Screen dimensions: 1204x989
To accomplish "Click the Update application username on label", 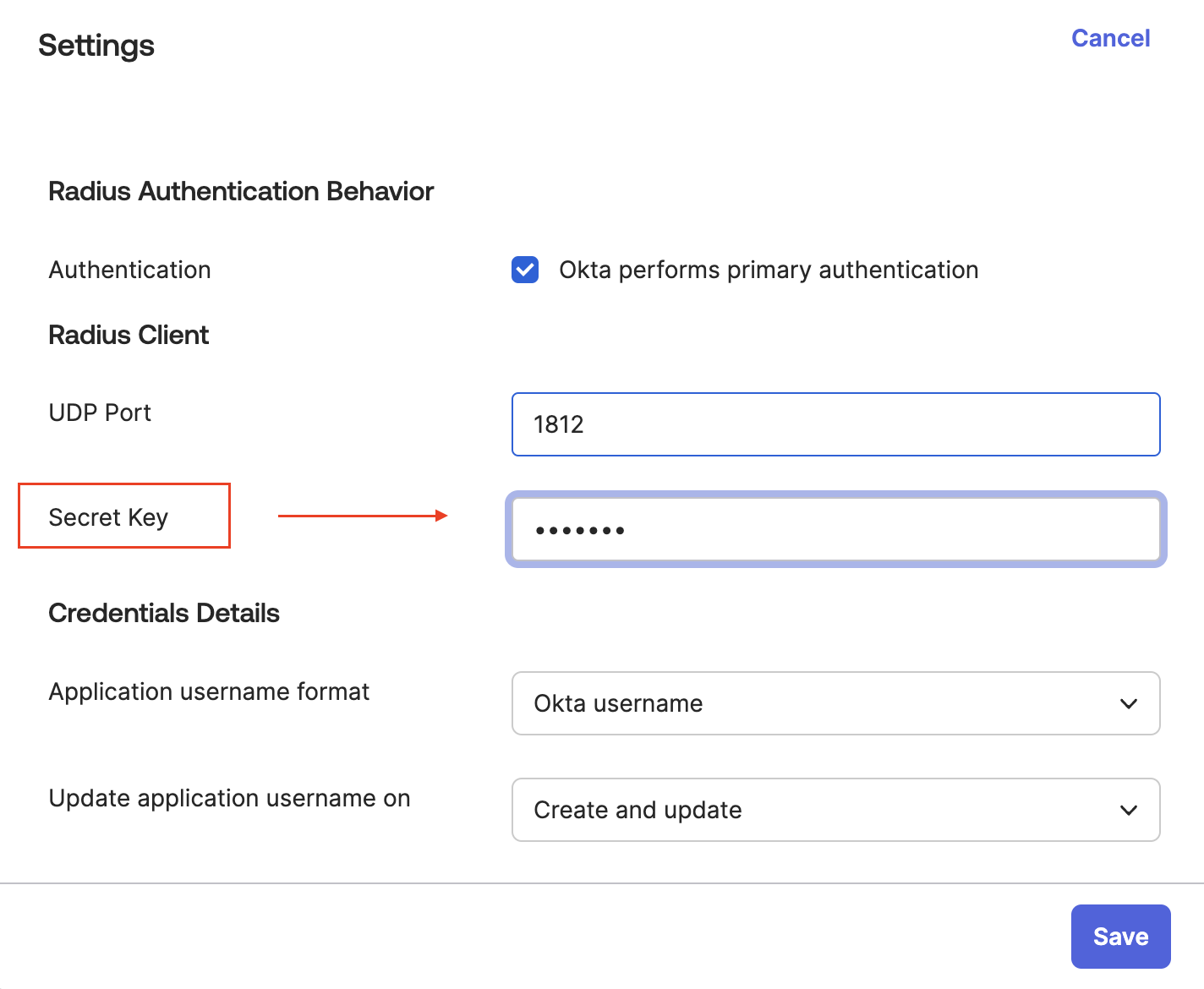I will (x=229, y=798).
